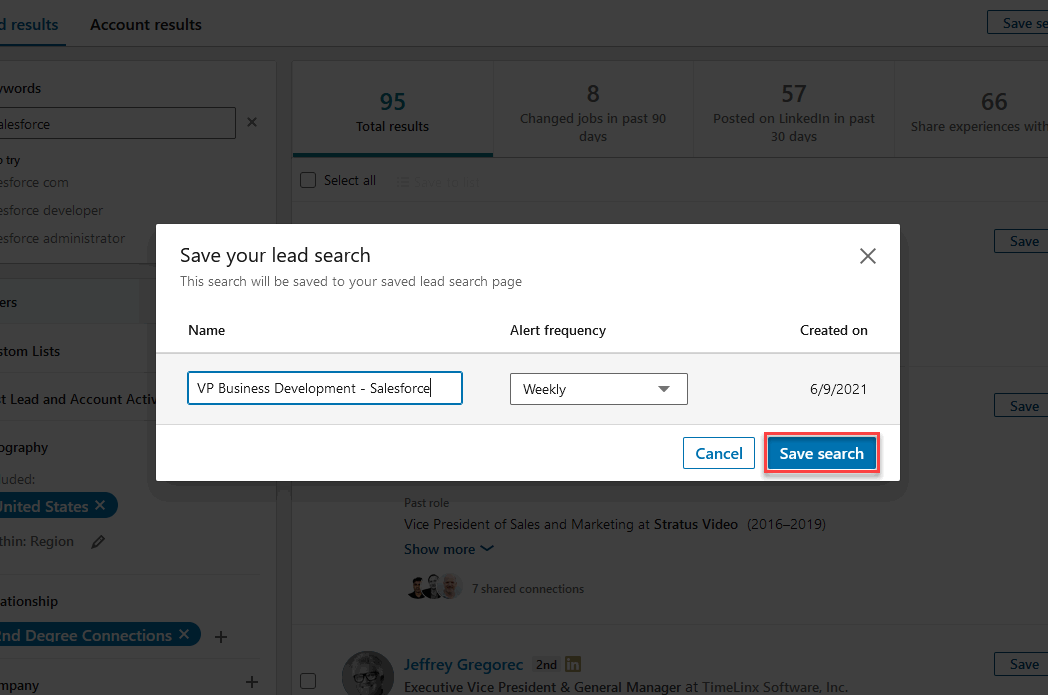Viewport: 1048px width, 695px height.
Task: Expand Show more for past role
Action: (448, 549)
